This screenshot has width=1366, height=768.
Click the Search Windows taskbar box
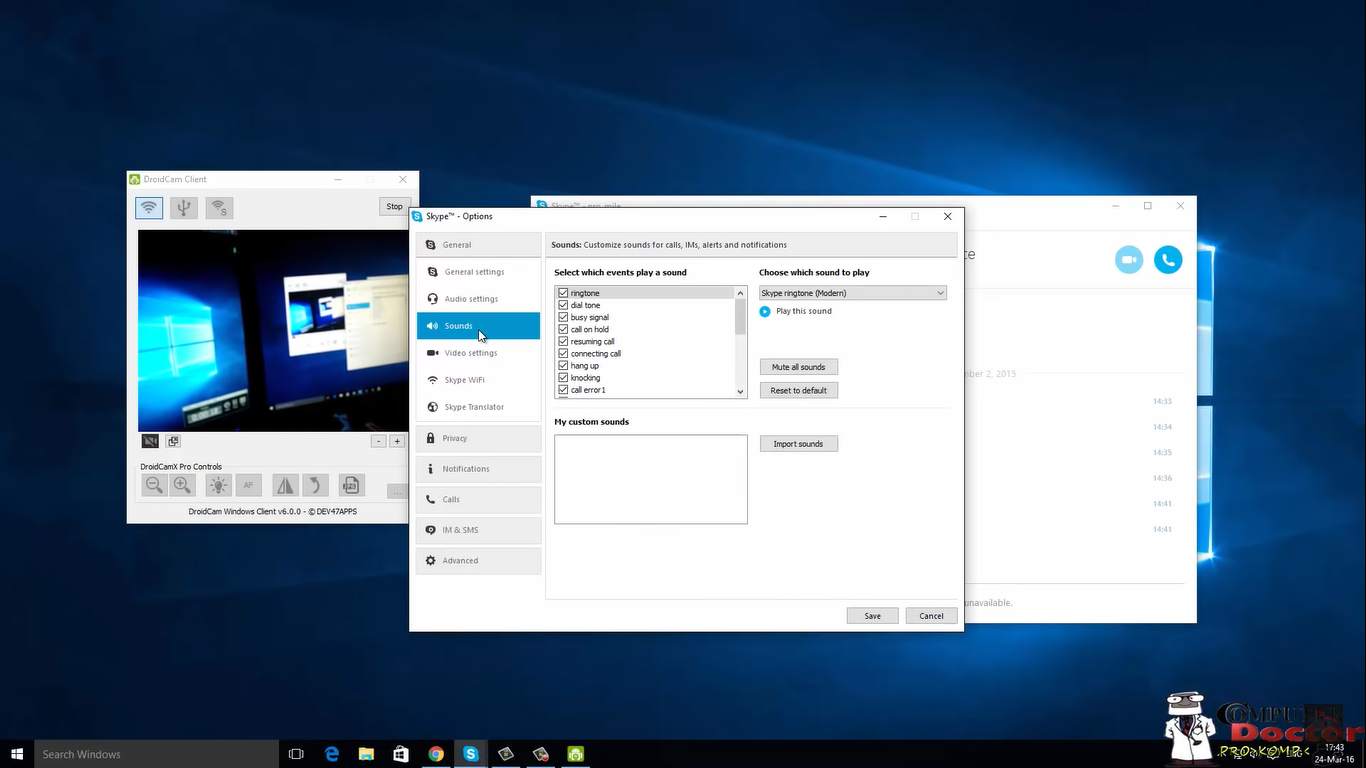tap(156, 754)
